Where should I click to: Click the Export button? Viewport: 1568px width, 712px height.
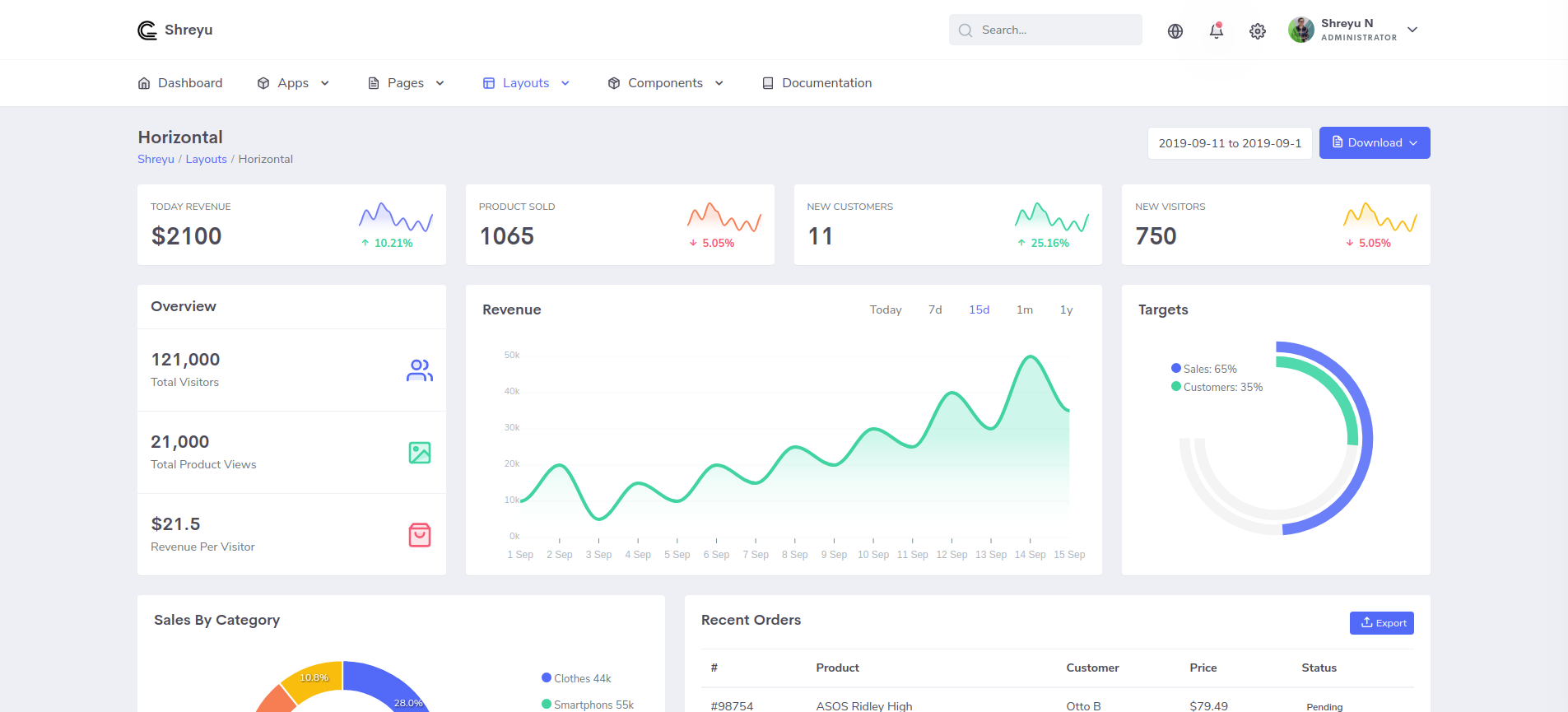coord(1382,623)
